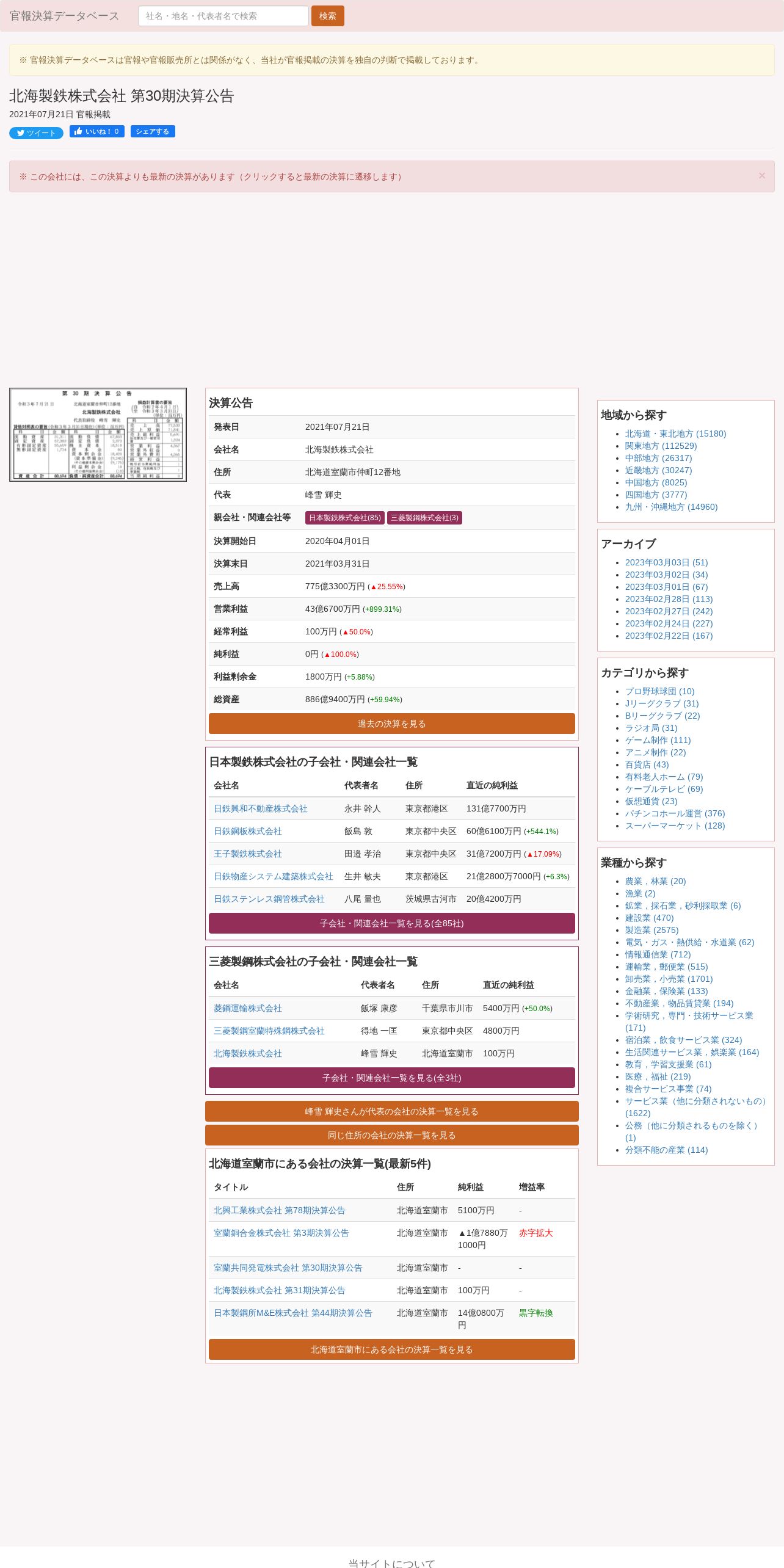Click the 日本製鉄株式会社(85) parent company tag
Screen dimensions: 784x1568
(x=345, y=518)
